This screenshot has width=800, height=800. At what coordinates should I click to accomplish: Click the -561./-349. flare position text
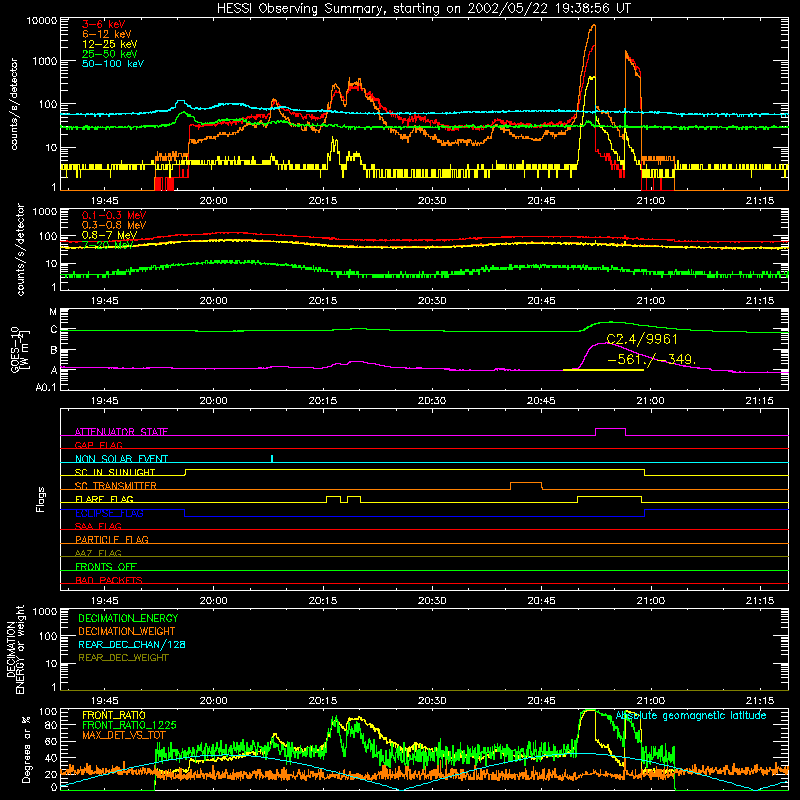coord(651,360)
